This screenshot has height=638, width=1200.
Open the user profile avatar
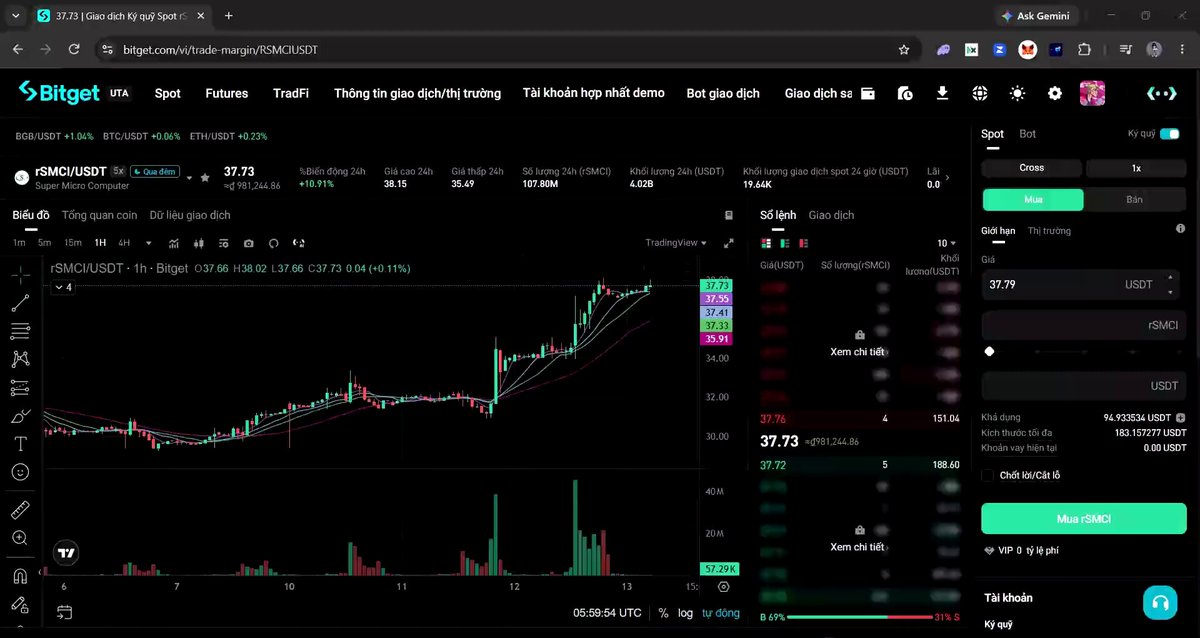[1092, 93]
